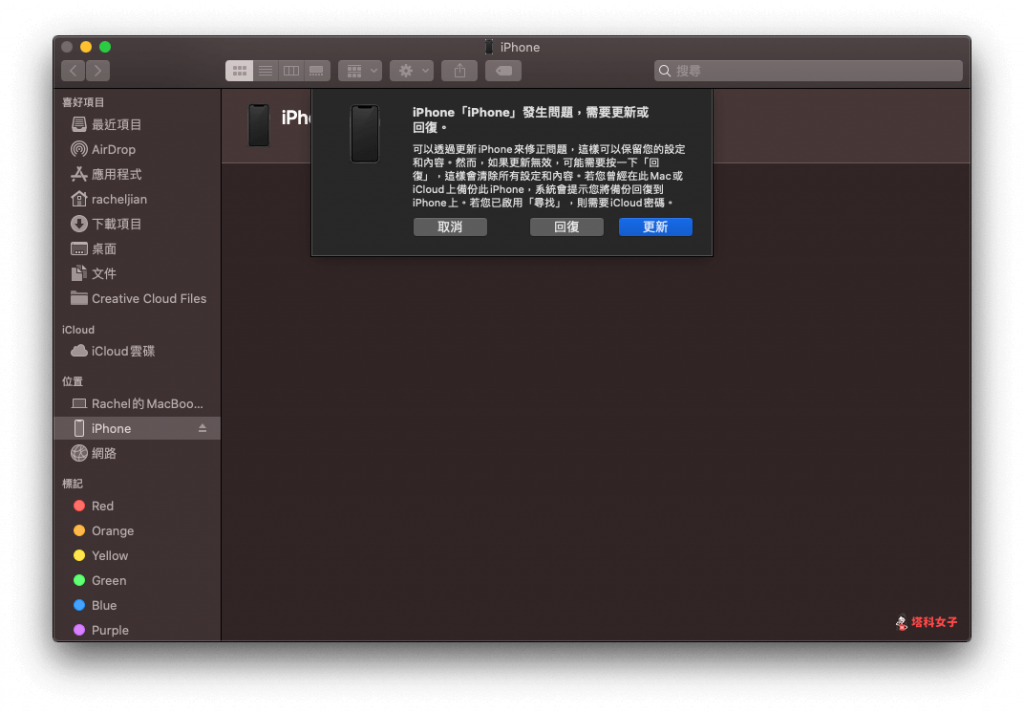Click the Share toolbar button
1024x712 pixels.
click(460, 71)
